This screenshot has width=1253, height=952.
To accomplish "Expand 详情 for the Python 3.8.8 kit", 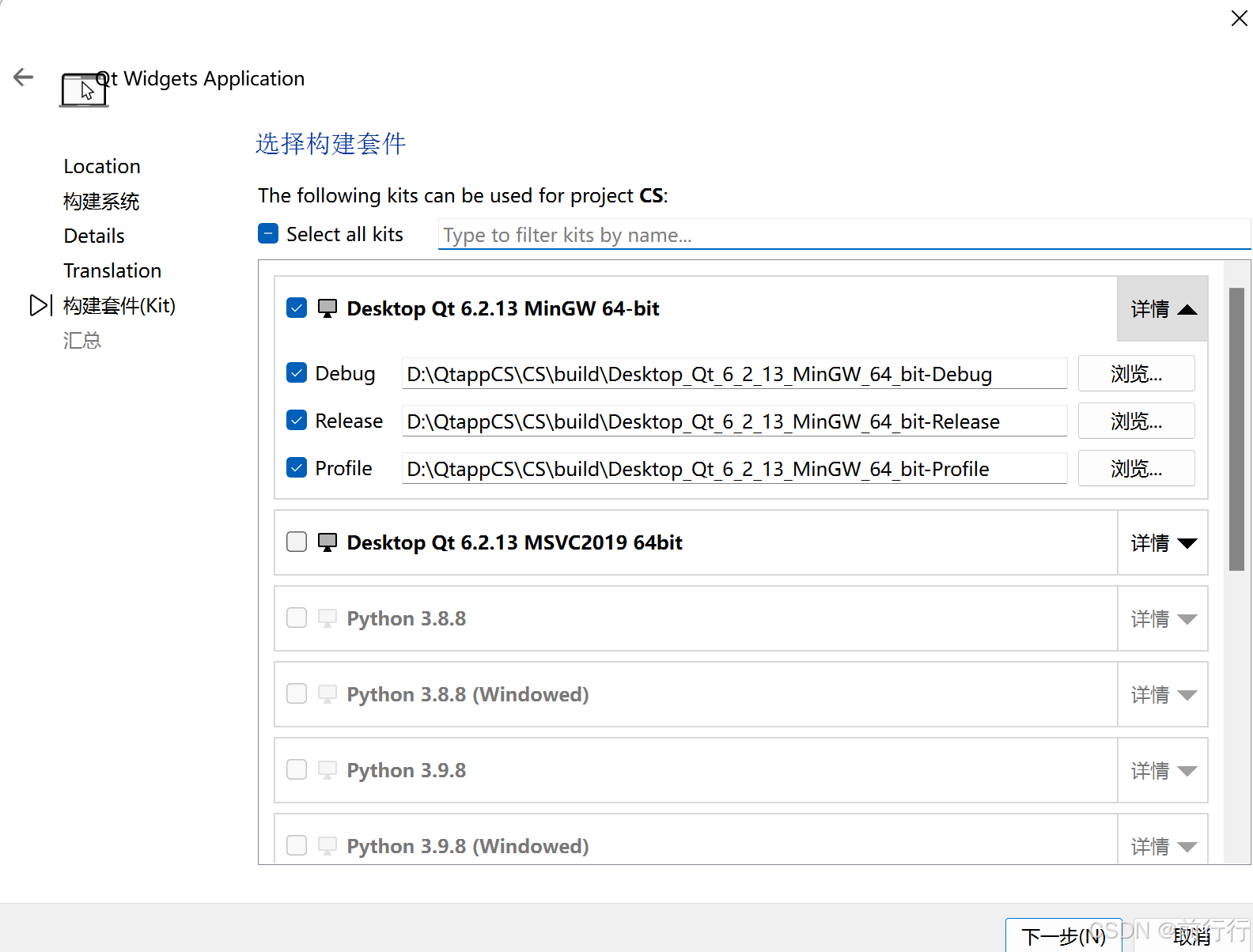I will coord(1163,618).
